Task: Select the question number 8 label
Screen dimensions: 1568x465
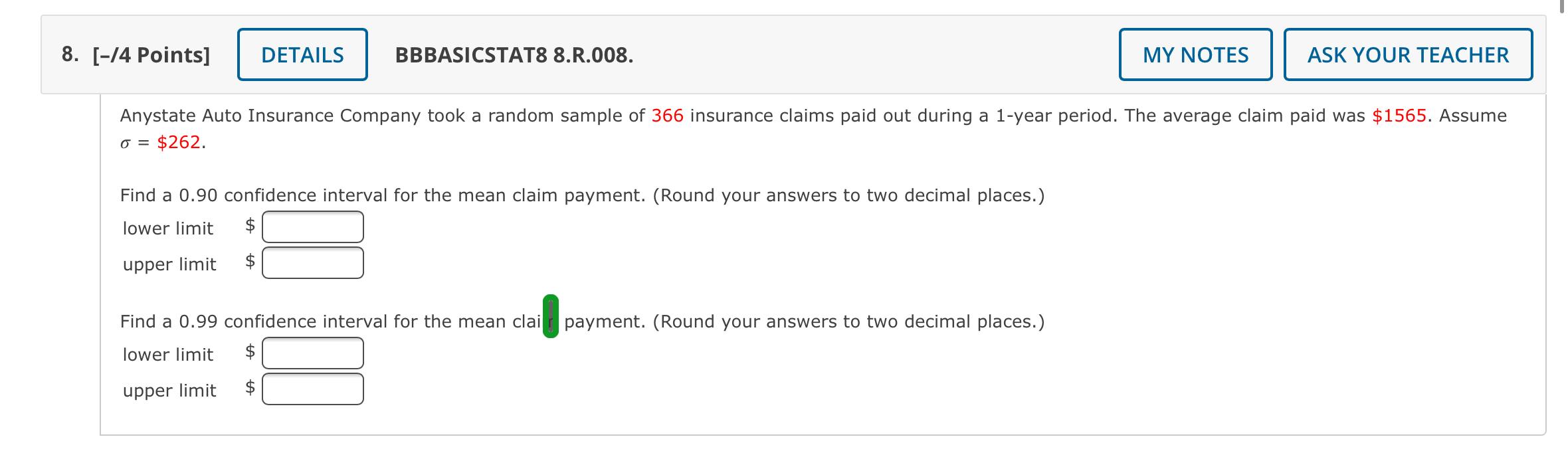Action: pyautogui.click(x=68, y=54)
